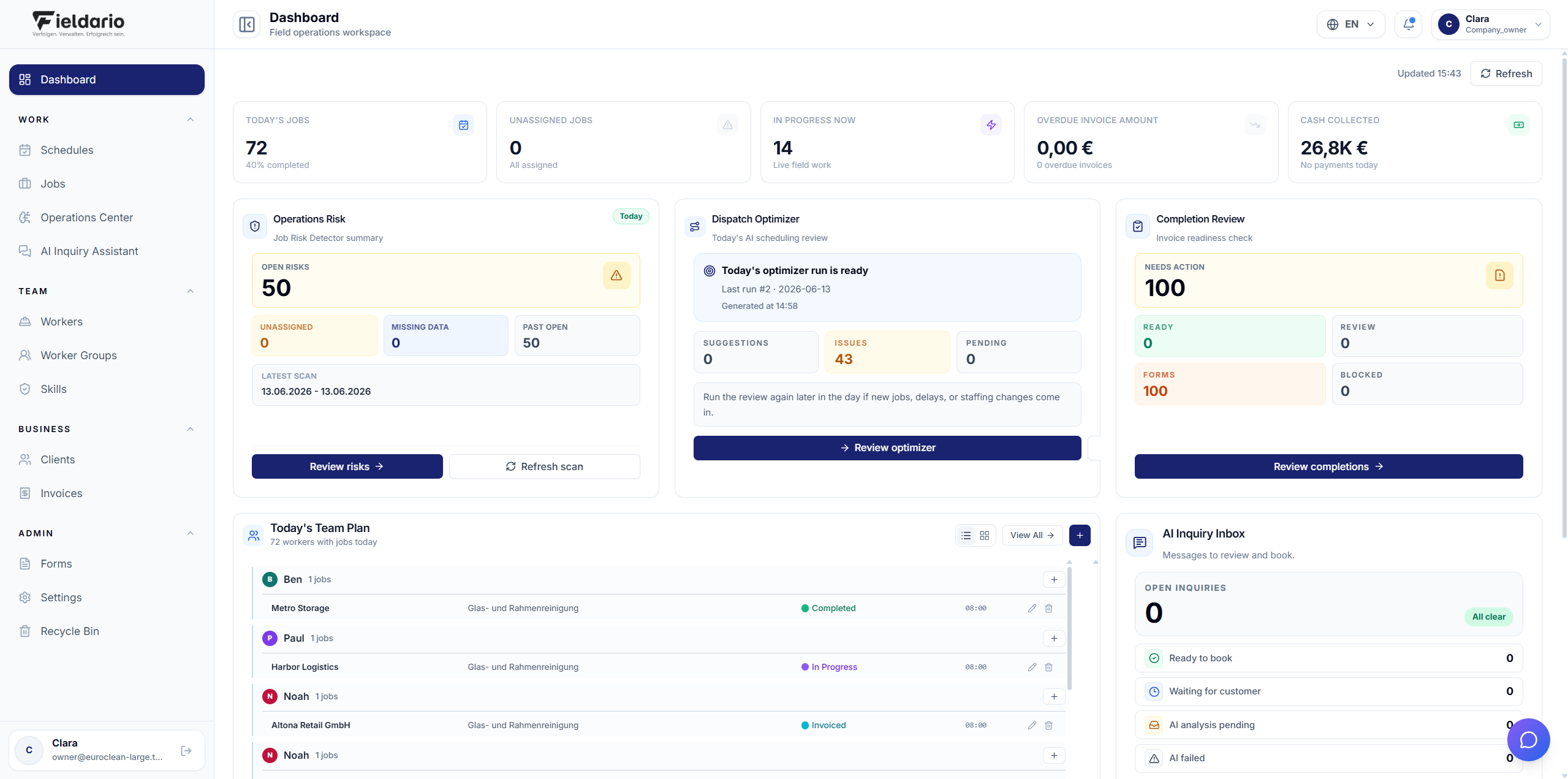The height and width of the screenshot is (779, 1568).
Task: Open the Clients page
Action: [107, 460]
